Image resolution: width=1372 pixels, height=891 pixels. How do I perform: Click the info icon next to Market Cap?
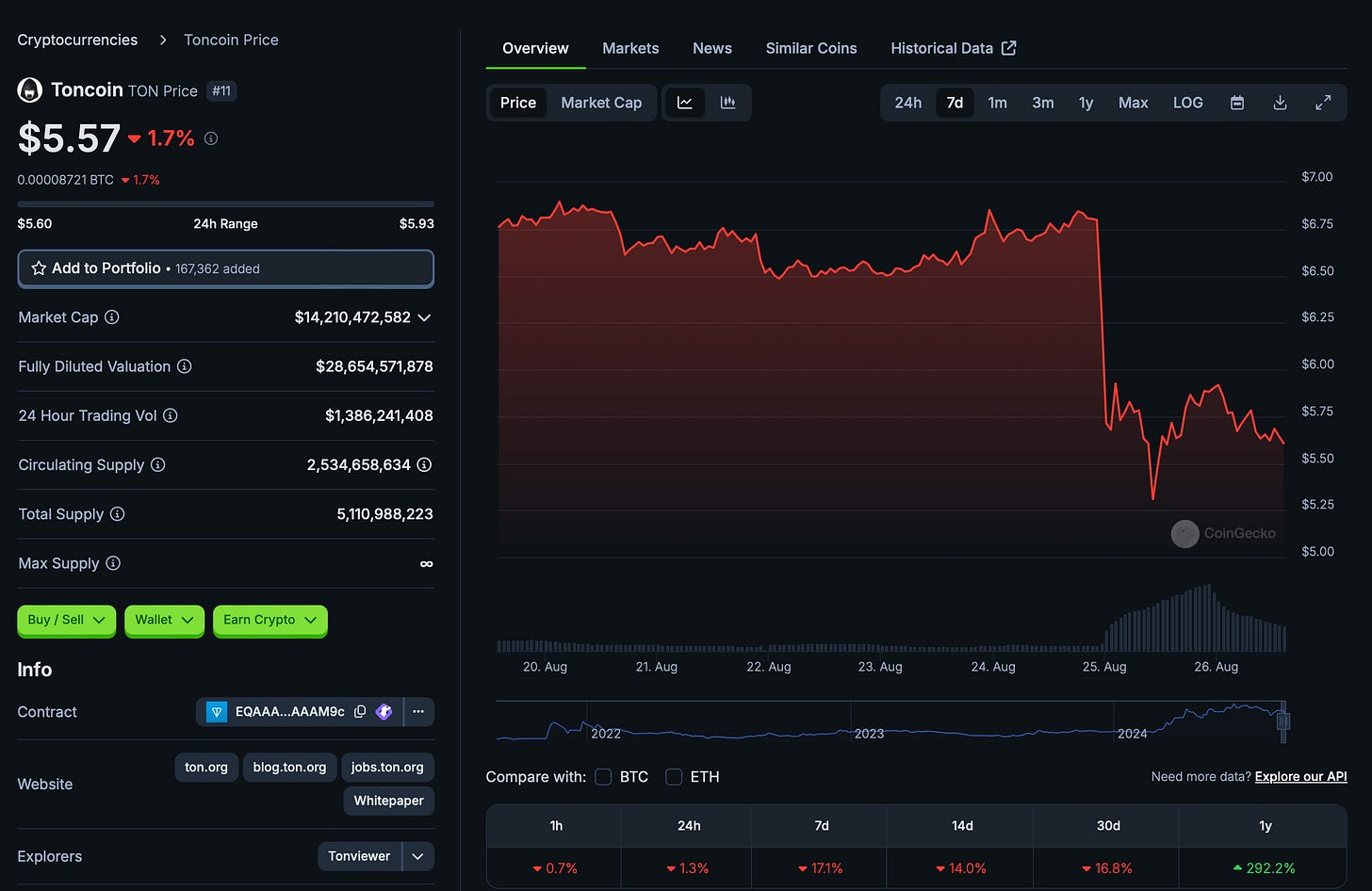[112, 317]
